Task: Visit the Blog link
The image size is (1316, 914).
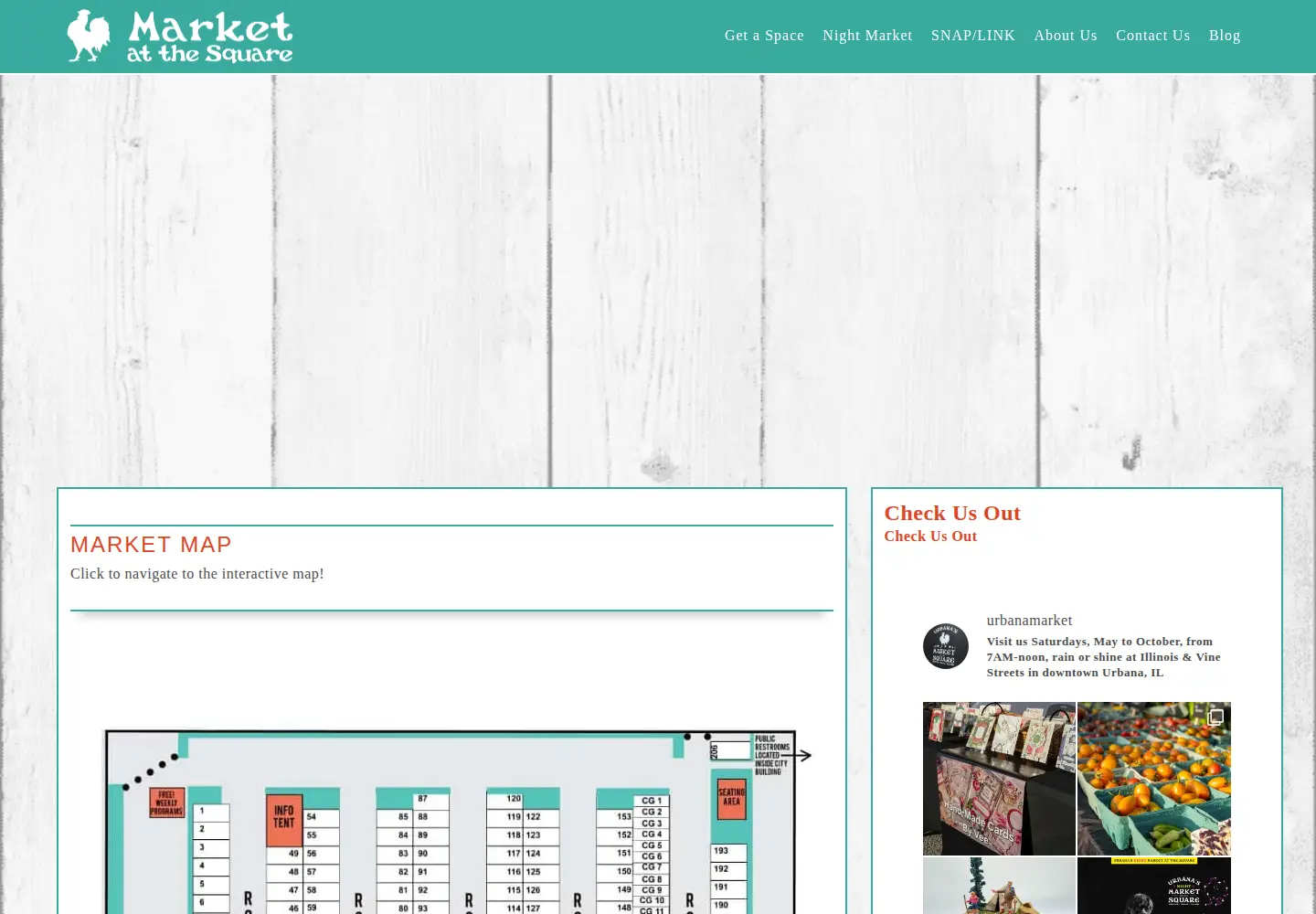Action: (1225, 36)
